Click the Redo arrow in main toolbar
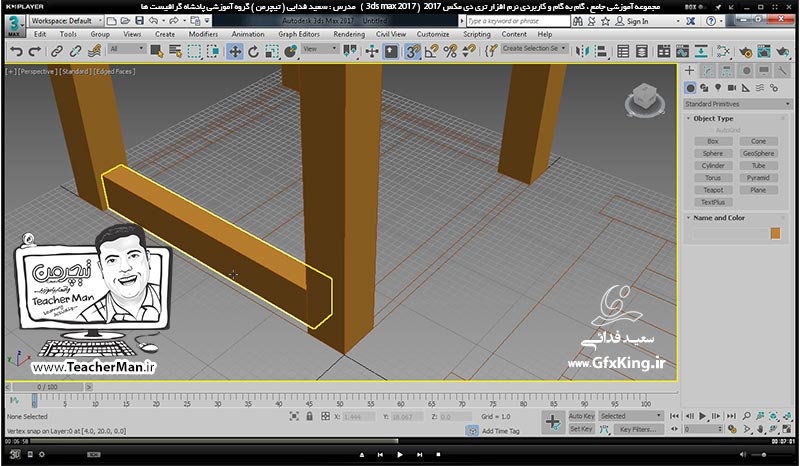The image size is (800, 466). 35,51
